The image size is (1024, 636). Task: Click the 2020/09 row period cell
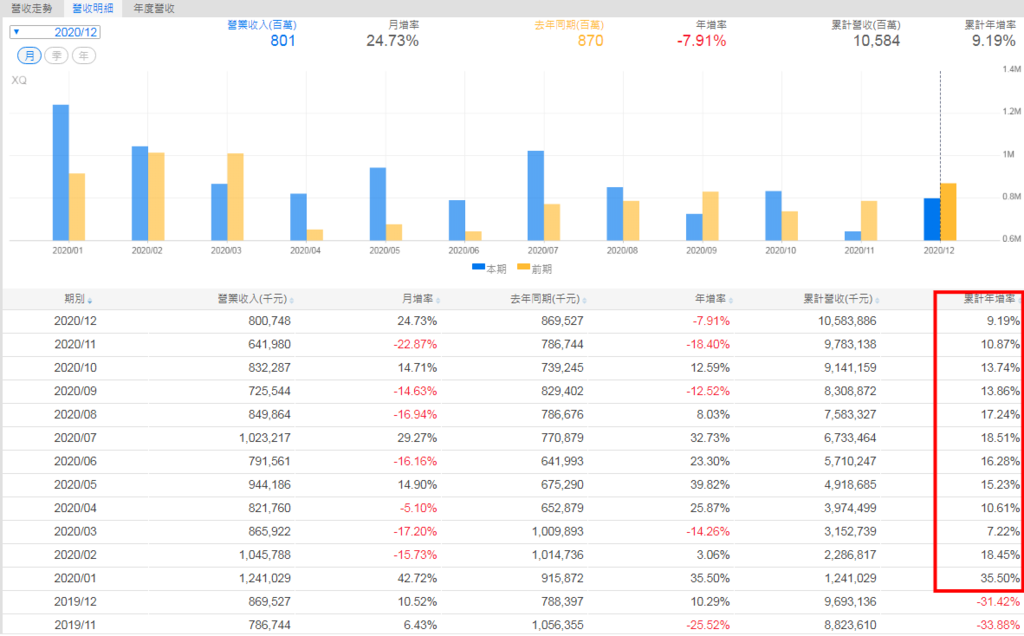tap(75, 391)
